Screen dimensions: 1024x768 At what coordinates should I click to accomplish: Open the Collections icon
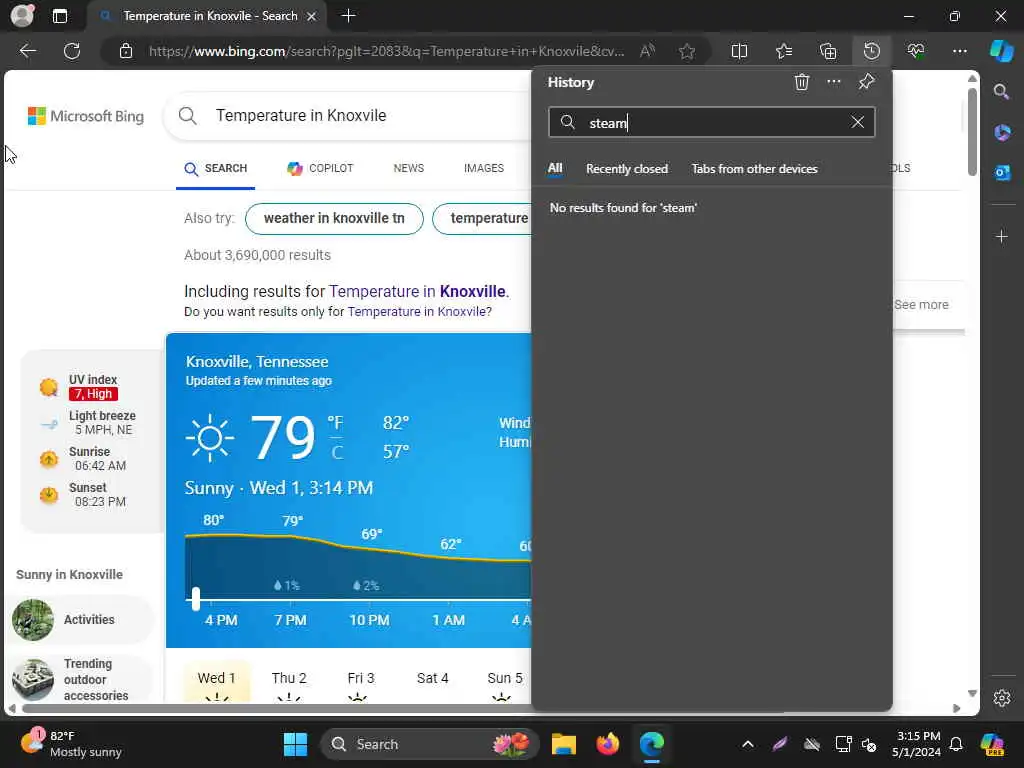click(x=827, y=51)
